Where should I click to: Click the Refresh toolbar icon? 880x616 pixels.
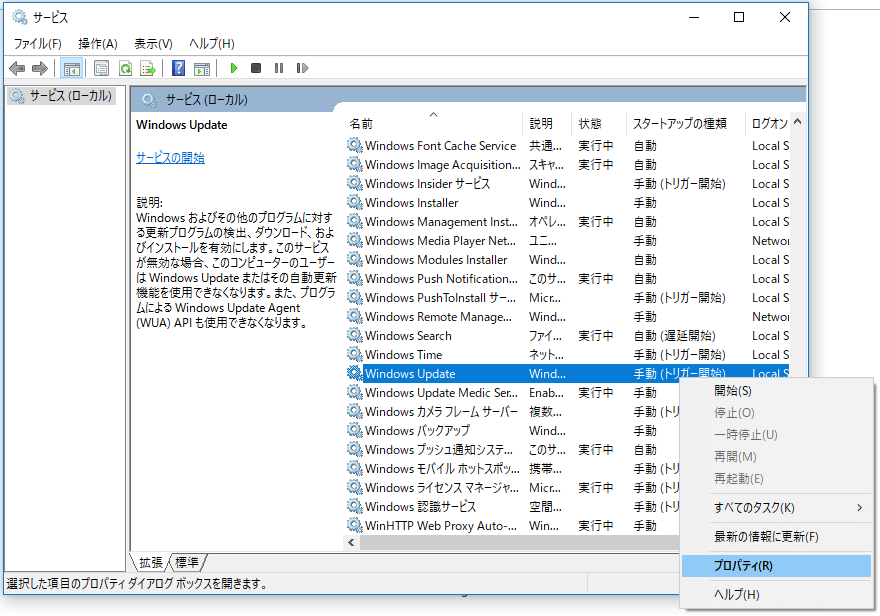125,68
